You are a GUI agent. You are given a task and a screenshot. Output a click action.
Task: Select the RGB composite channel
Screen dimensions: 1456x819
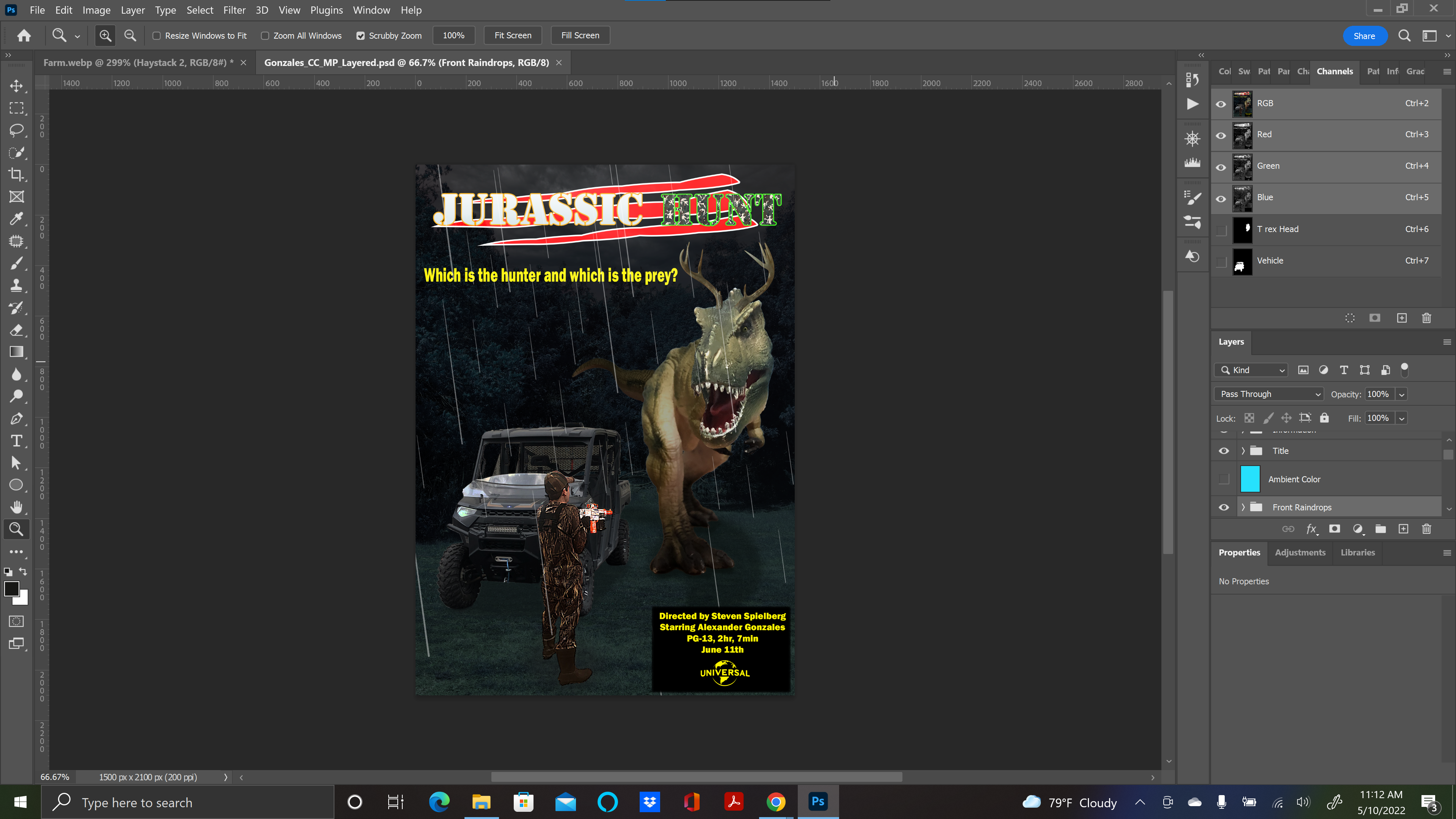[1326, 104]
